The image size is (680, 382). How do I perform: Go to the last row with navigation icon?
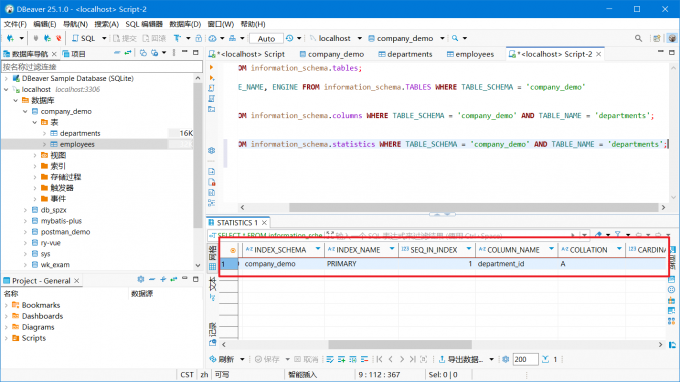pos(412,359)
